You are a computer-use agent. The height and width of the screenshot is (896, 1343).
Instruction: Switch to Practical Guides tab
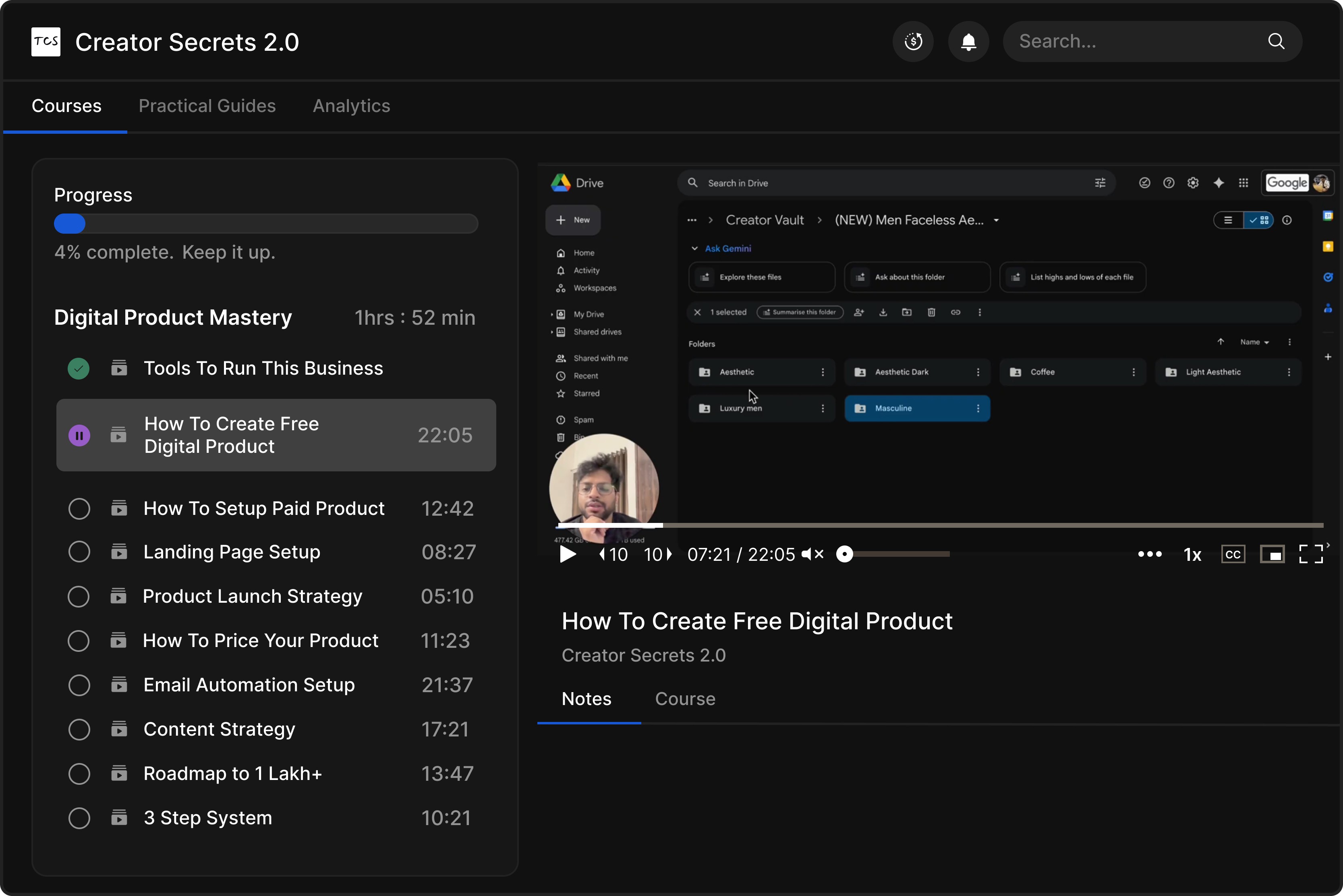pos(207,106)
